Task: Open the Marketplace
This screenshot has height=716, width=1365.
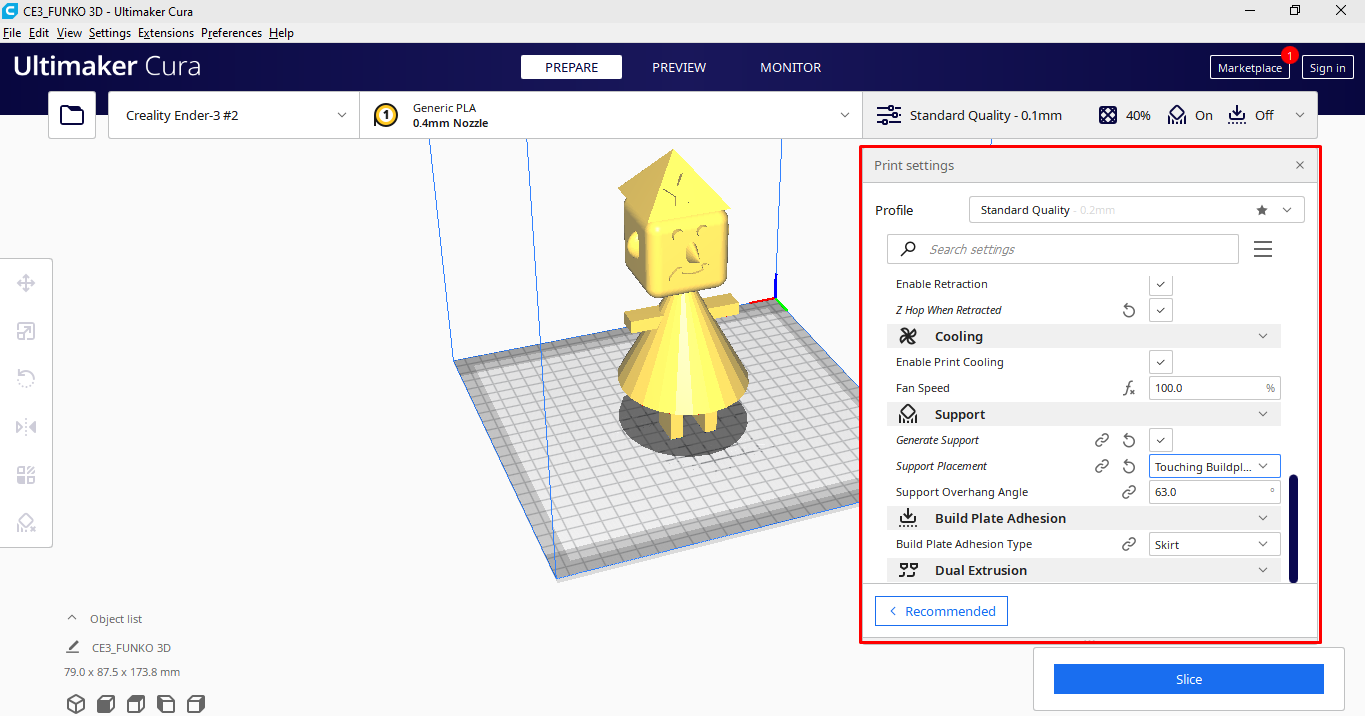Action: click(1249, 67)
